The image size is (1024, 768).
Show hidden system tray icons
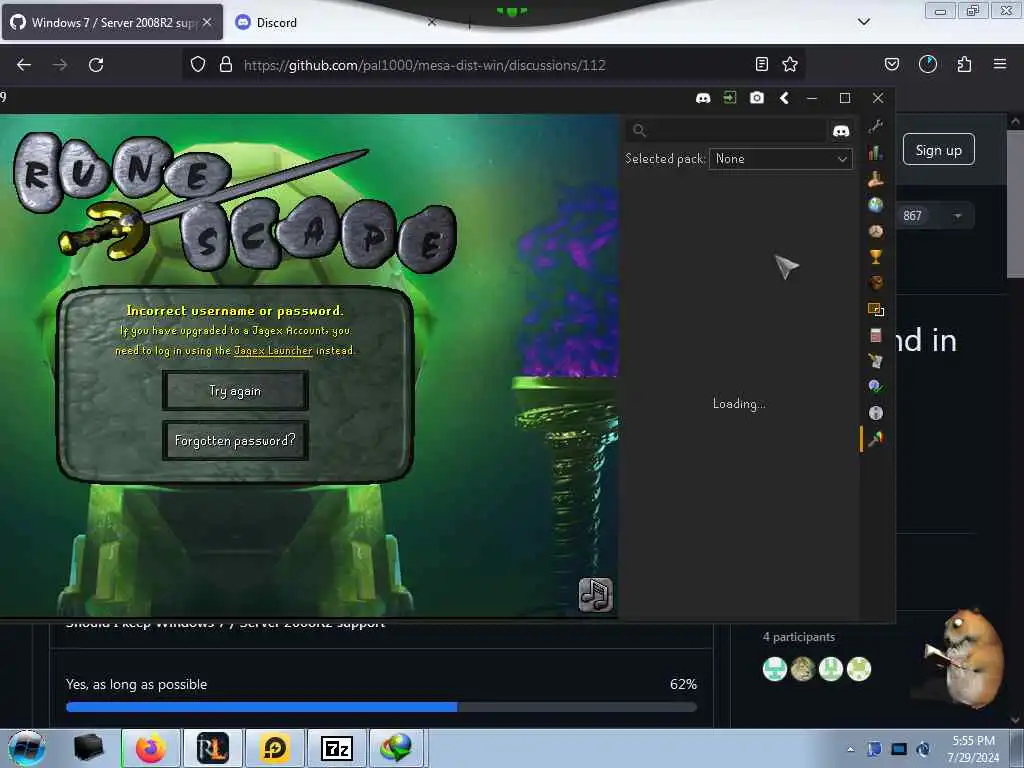[x=850, y=749]
